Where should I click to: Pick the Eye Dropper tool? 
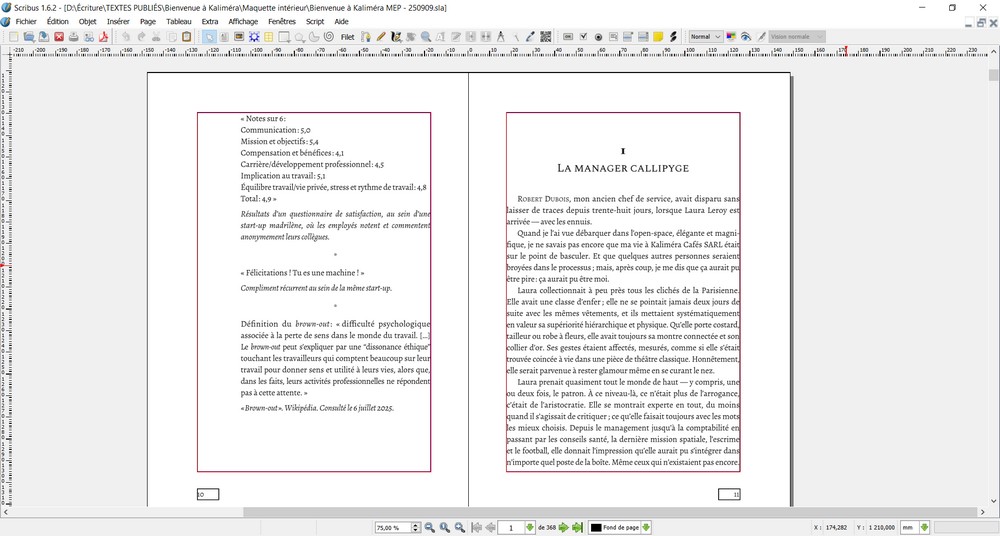tap(530, 36)
